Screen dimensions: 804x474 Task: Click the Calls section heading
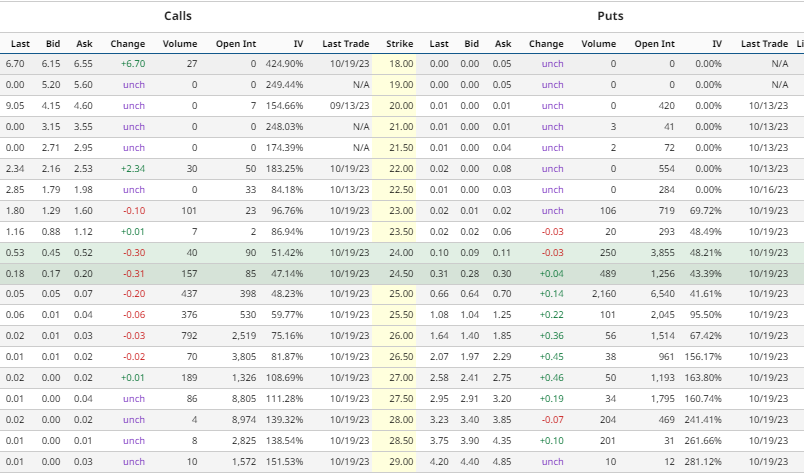pos(177,16)
